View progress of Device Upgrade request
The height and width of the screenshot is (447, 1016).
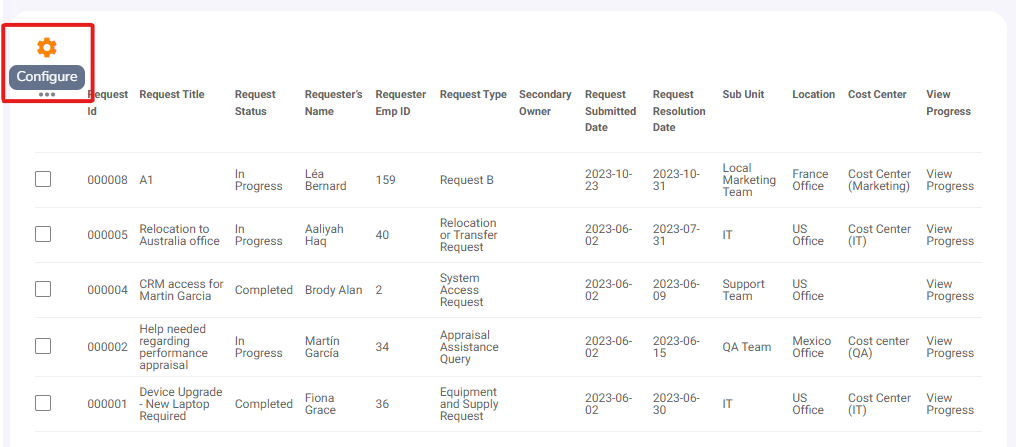point(950,404)
